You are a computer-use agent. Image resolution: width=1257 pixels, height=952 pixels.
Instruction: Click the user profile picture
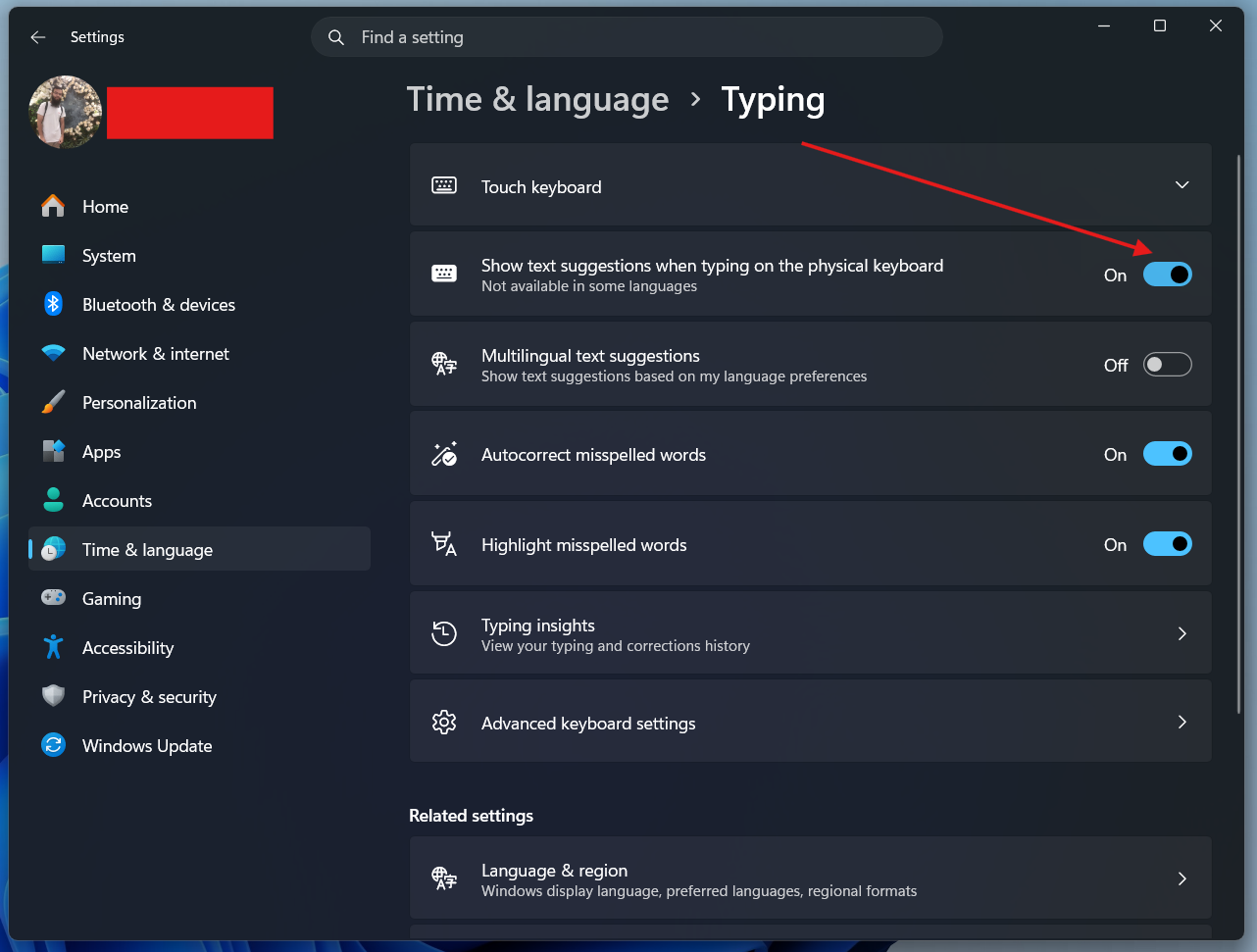click(66, 112)
